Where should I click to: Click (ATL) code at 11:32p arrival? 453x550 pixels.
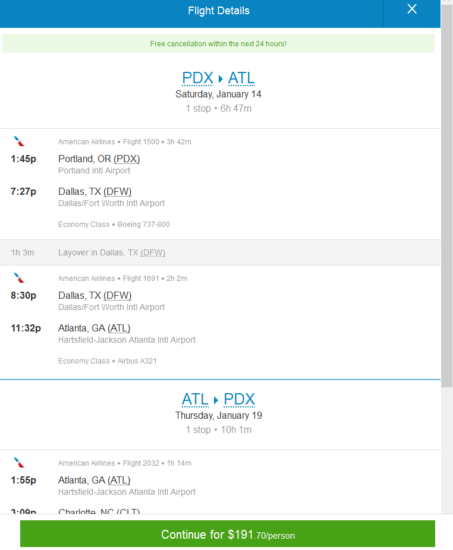(119, 328)
